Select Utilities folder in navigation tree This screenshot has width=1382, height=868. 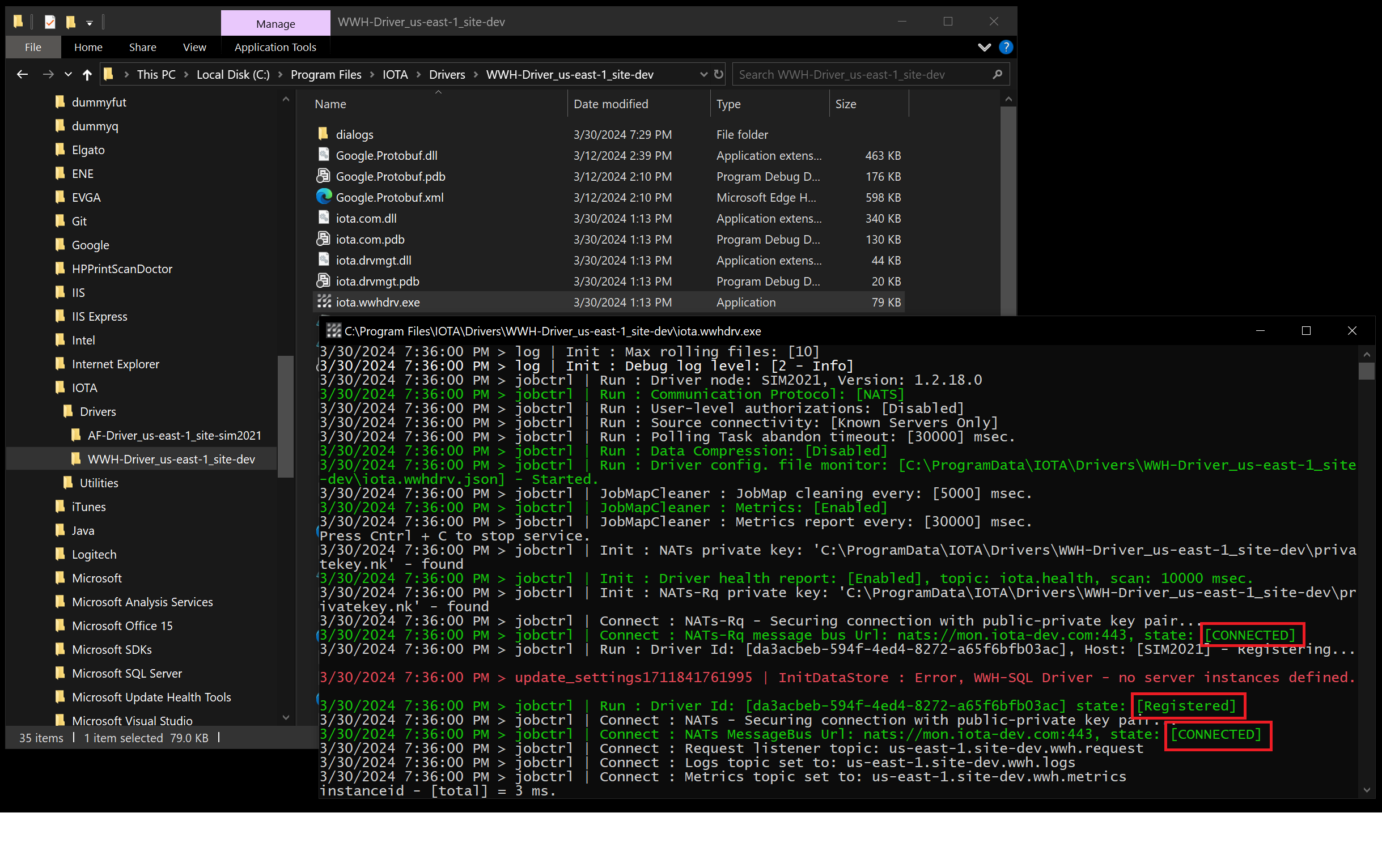(x=99, y=483)
